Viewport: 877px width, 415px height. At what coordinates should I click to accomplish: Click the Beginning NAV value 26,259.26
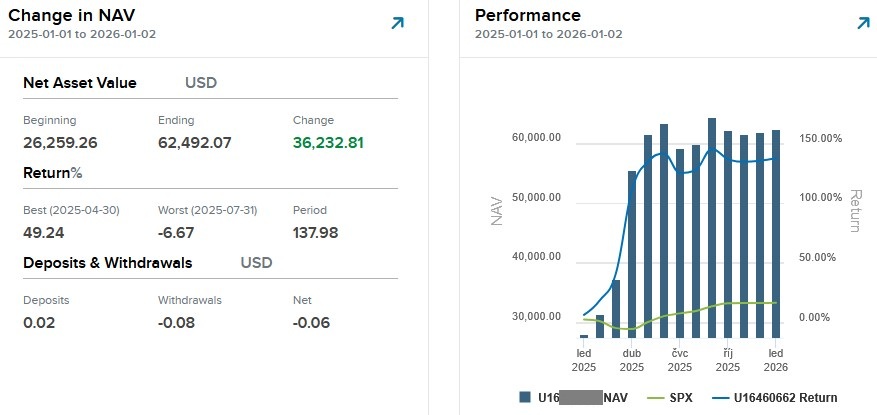[x=60, y=142]
